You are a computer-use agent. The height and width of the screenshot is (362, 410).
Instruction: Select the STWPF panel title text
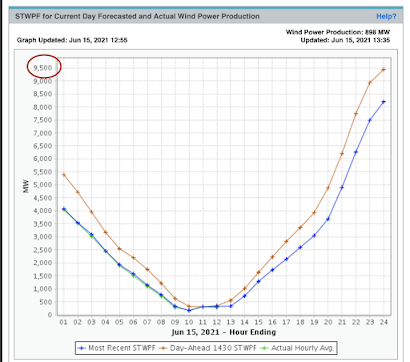(137, 16)
